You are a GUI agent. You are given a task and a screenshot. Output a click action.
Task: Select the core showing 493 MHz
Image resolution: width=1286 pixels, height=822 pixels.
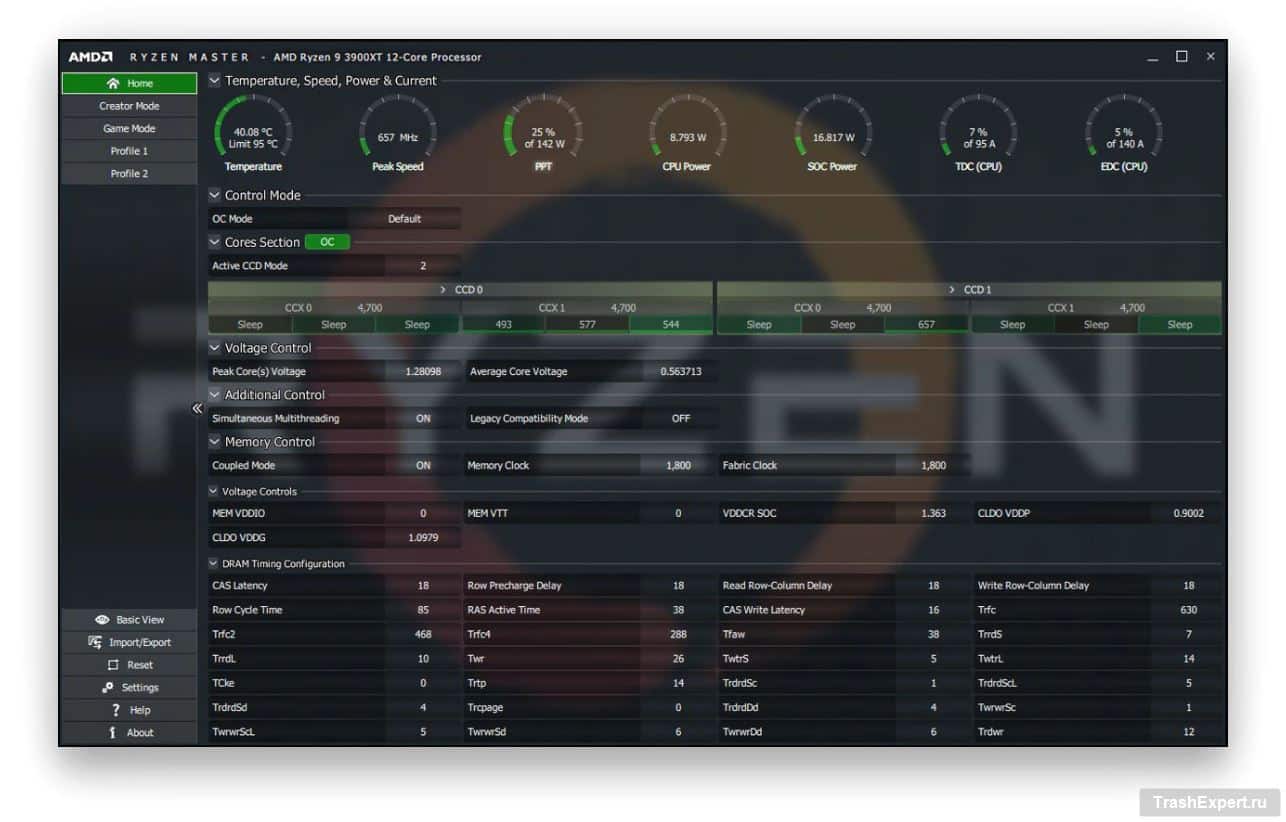(x=504, y=324)
